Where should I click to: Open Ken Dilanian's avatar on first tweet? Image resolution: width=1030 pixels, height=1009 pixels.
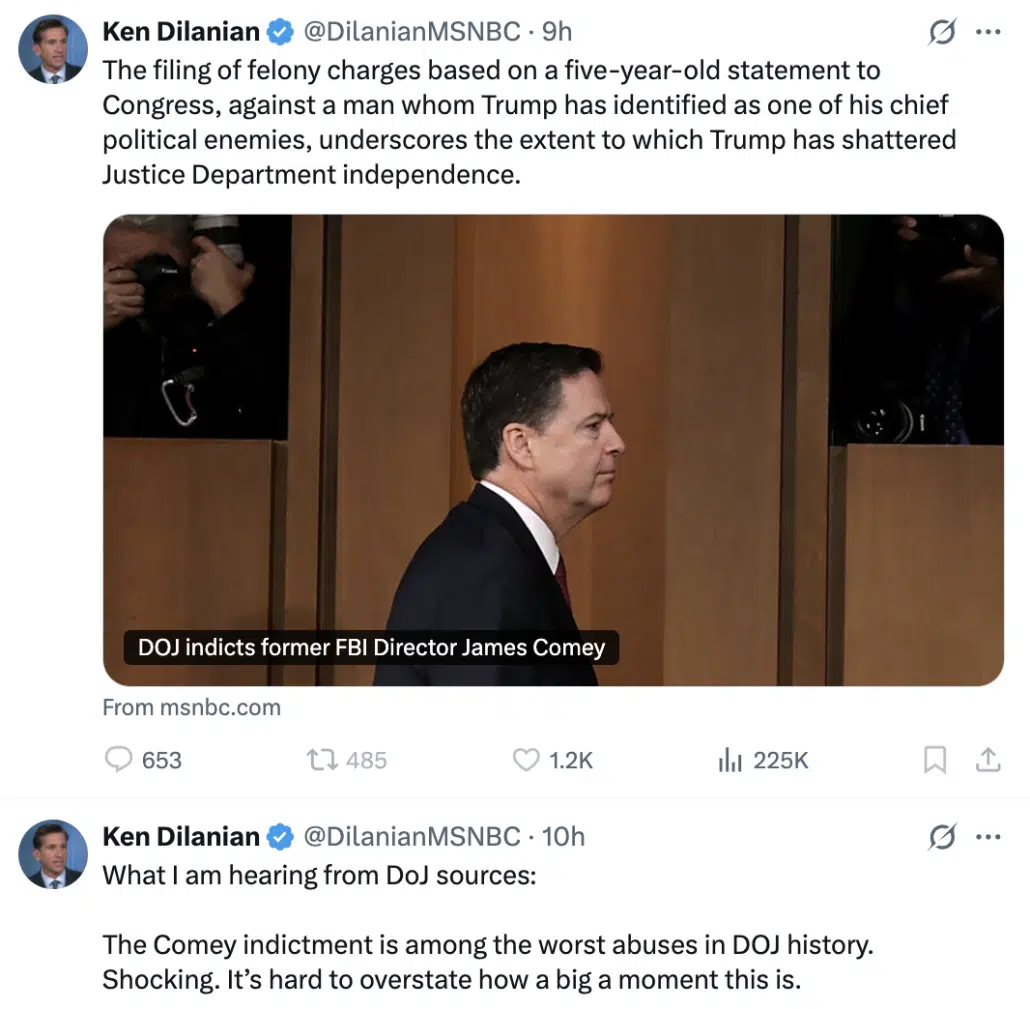(x=53, y=50)
